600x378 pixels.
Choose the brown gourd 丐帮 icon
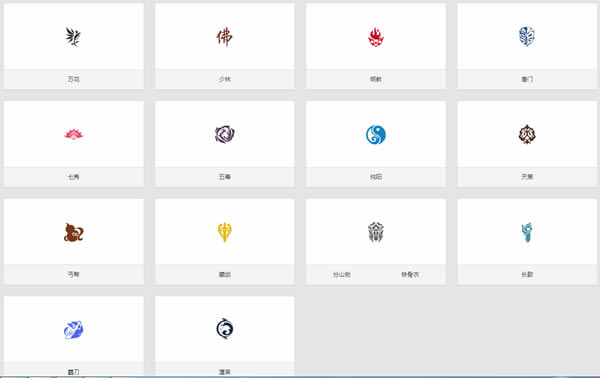(73, 232)
